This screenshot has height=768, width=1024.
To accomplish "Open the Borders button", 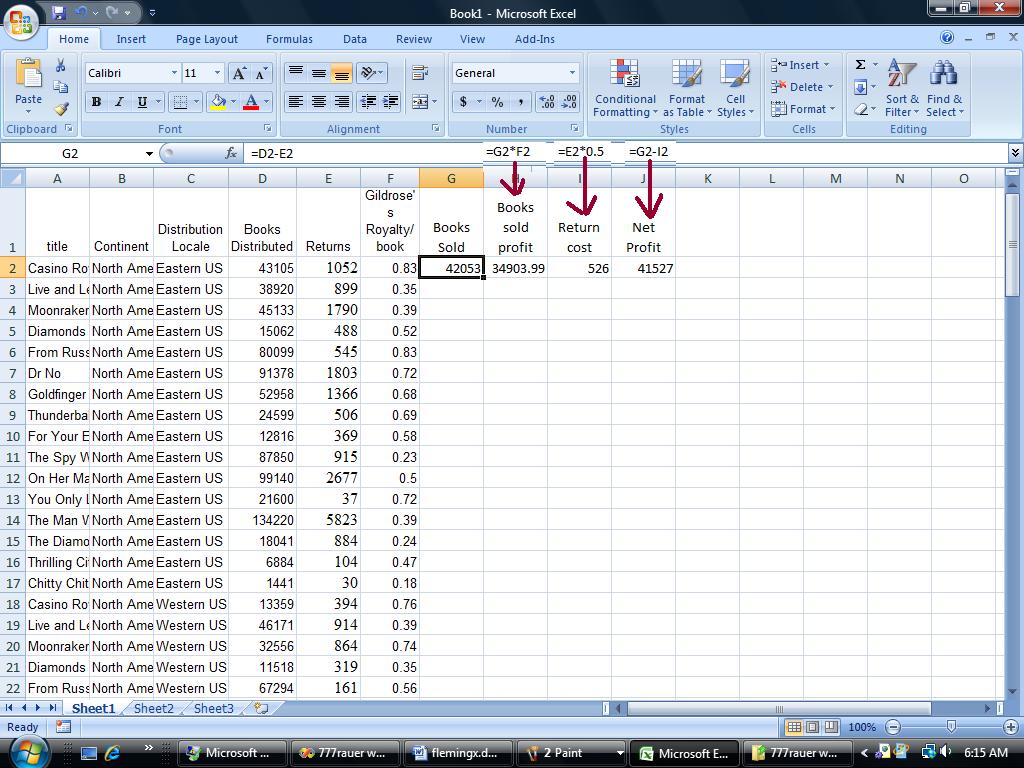I will click(180, 102).
